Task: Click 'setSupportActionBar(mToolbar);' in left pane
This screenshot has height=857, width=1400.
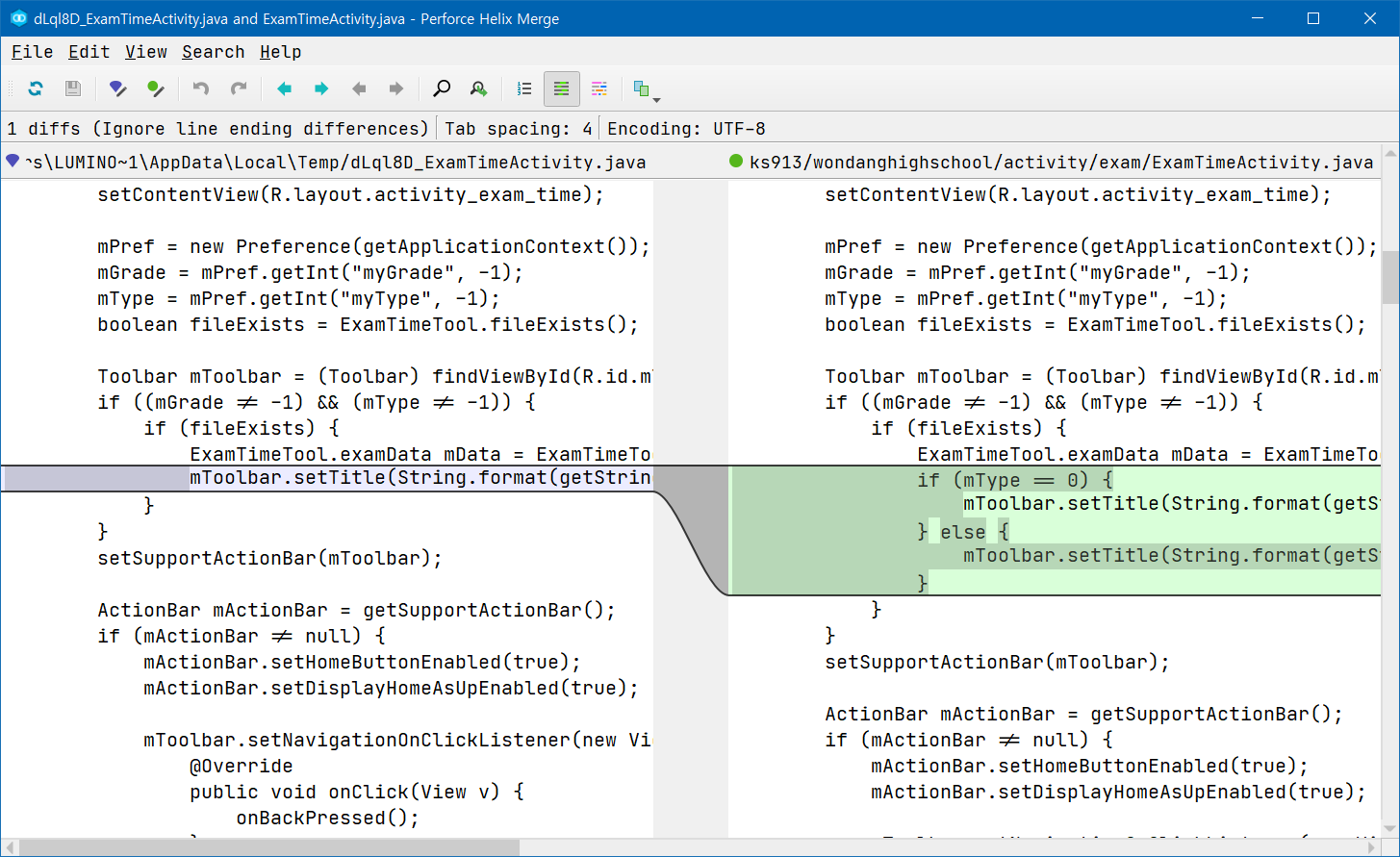Action: [x=270, y=558]
